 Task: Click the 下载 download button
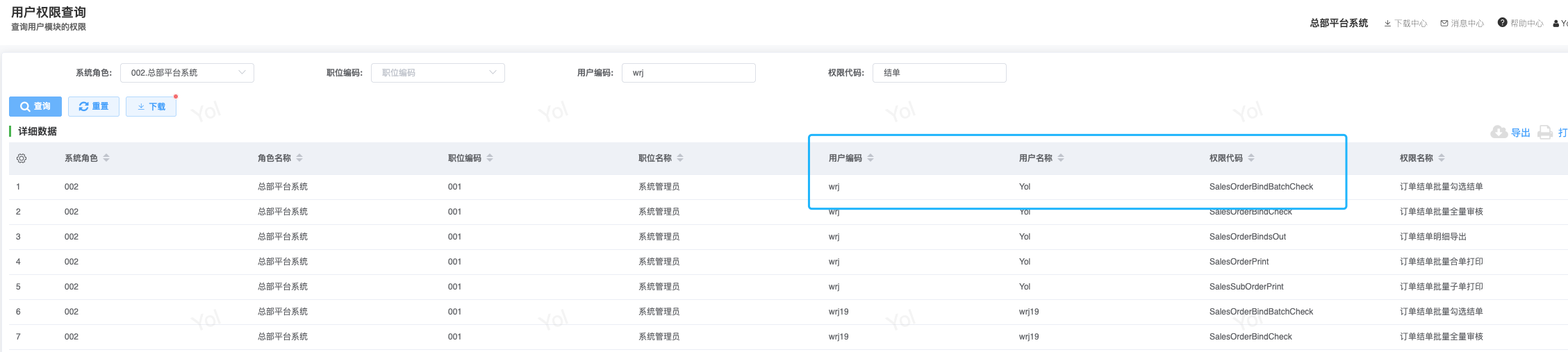[151, 106]
